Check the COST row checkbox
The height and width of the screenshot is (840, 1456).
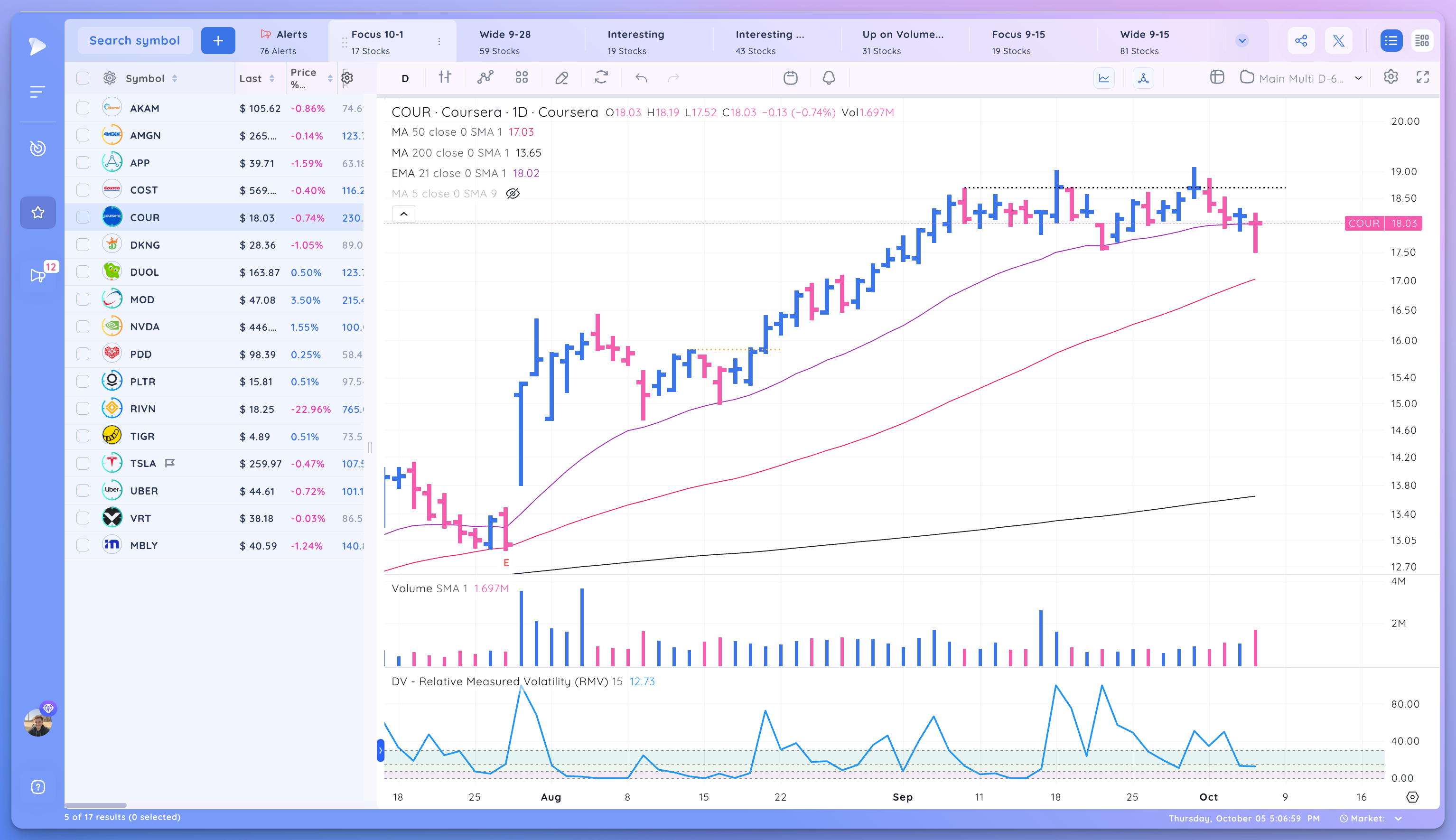pos(83,190)
